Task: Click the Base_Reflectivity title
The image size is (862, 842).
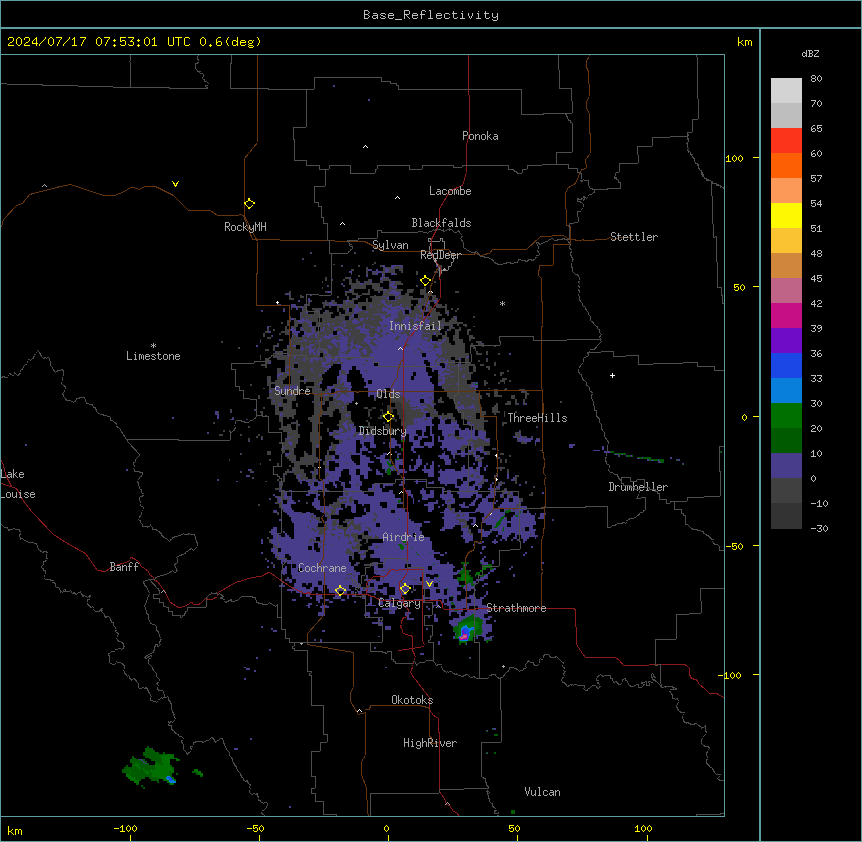Action: click(431, 15)
